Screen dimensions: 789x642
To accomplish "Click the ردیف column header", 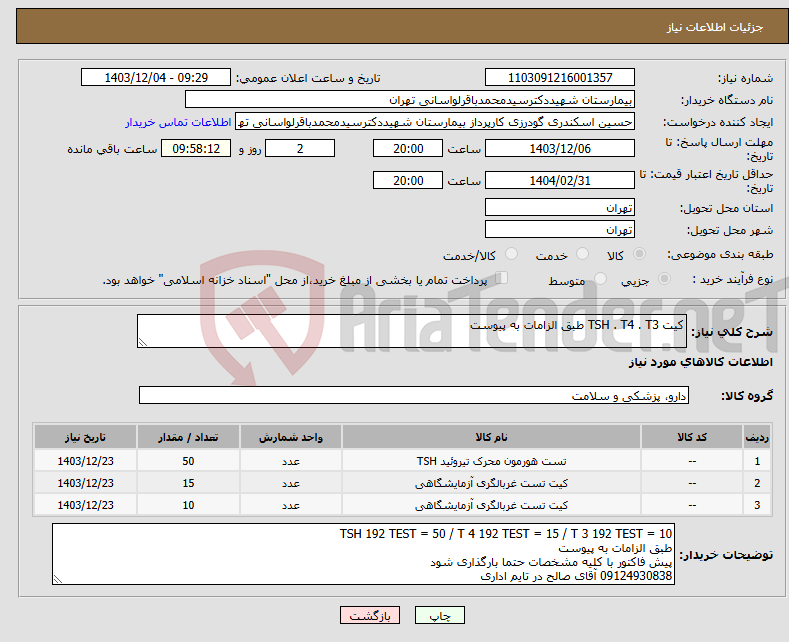I will coord(757,437).
